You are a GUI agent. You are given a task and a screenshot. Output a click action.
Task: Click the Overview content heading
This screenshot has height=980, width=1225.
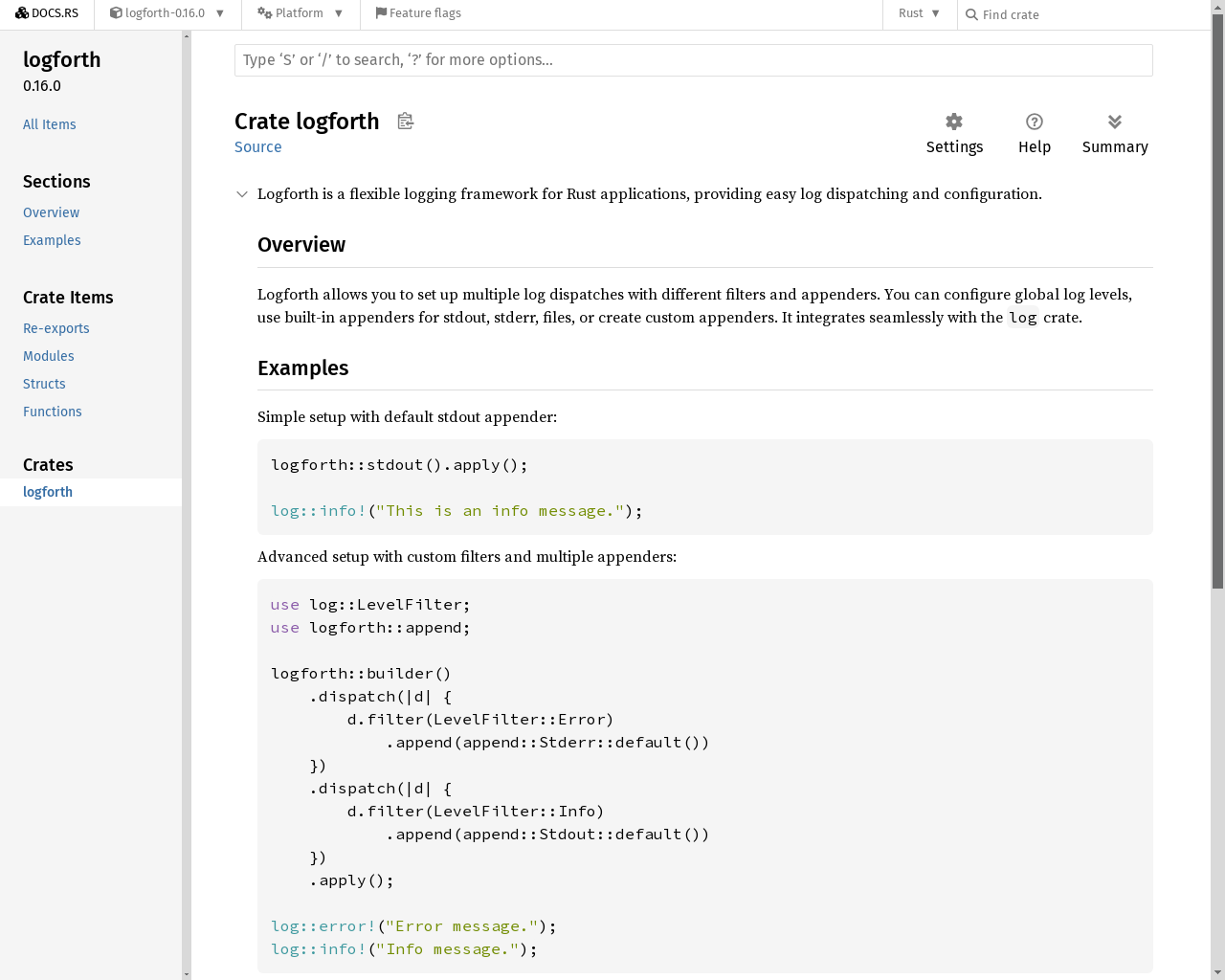[x=301, y=245]
